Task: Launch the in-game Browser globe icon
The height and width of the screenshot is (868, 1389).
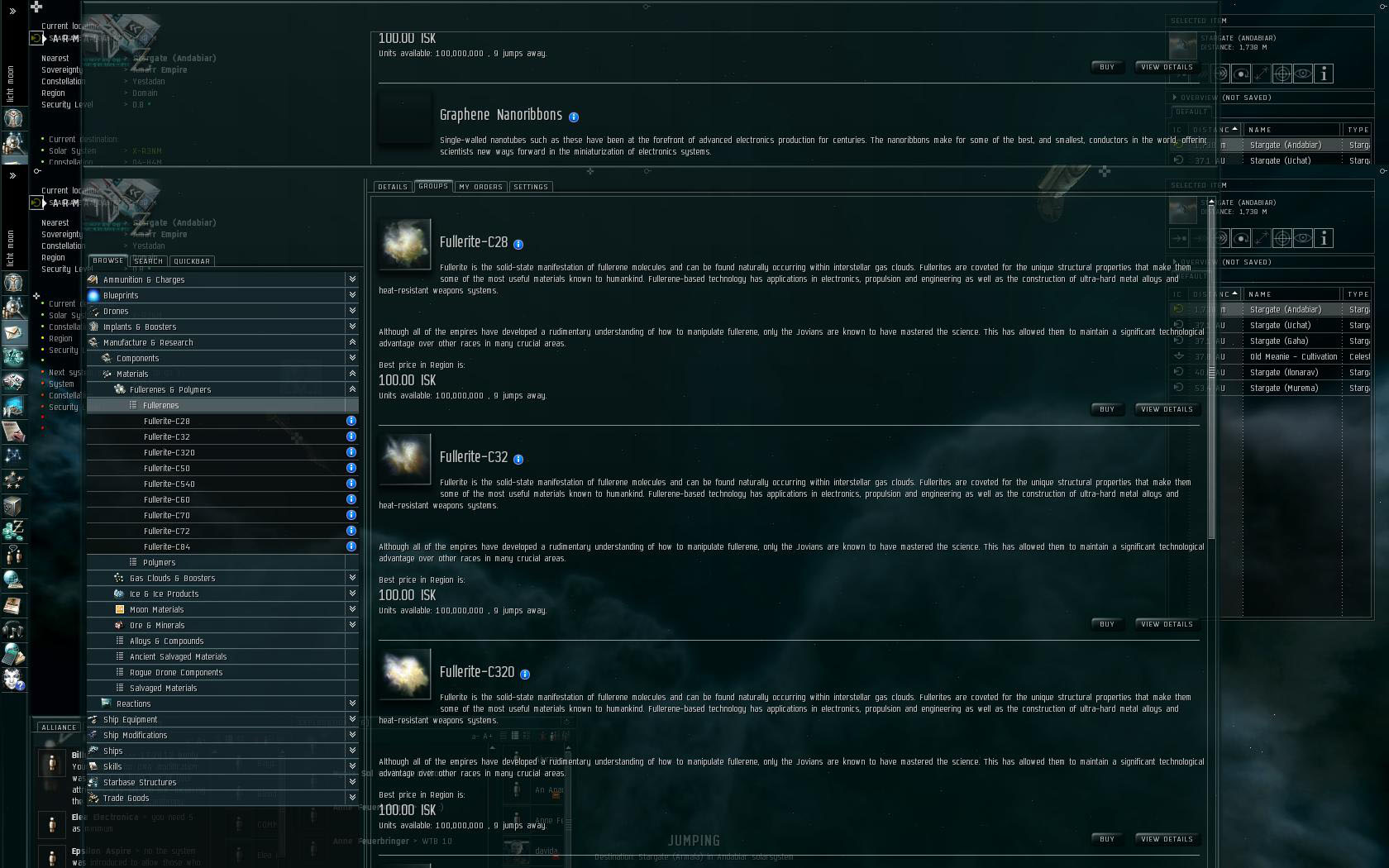Action: point(14,580)
